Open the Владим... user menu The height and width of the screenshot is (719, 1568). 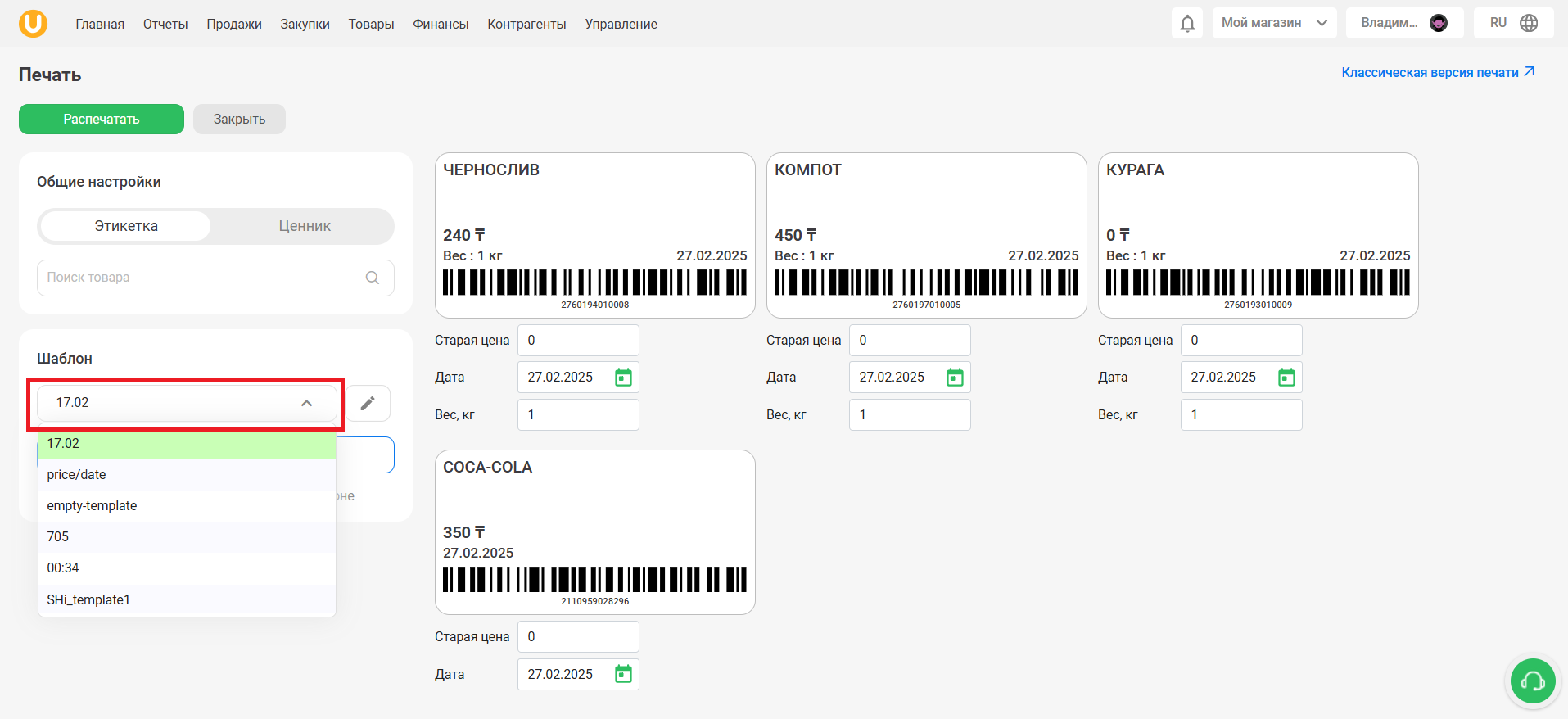1404,23
